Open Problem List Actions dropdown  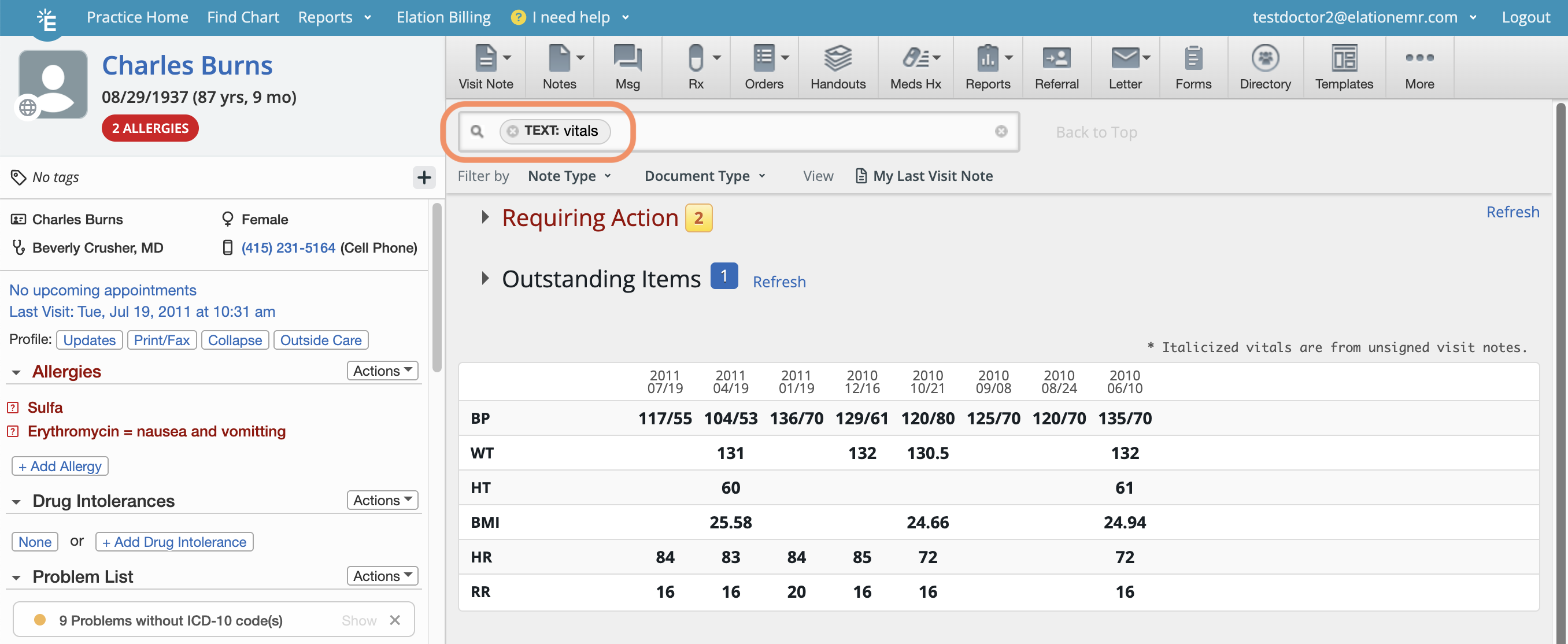pyautogui.click(x=382, y=576)
